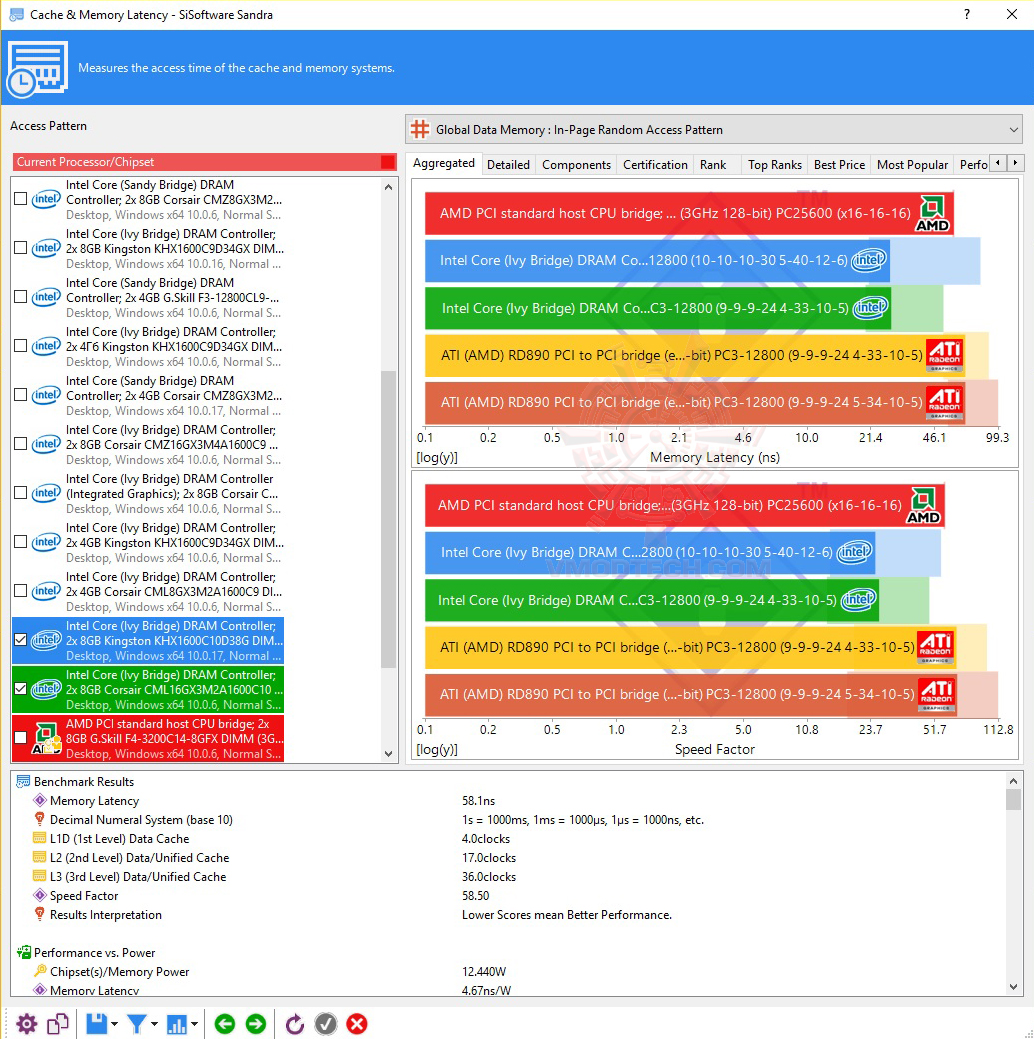Click the Current Processor/Chipset header bar
This screenshot has height=1039, width=1034.
204,162
